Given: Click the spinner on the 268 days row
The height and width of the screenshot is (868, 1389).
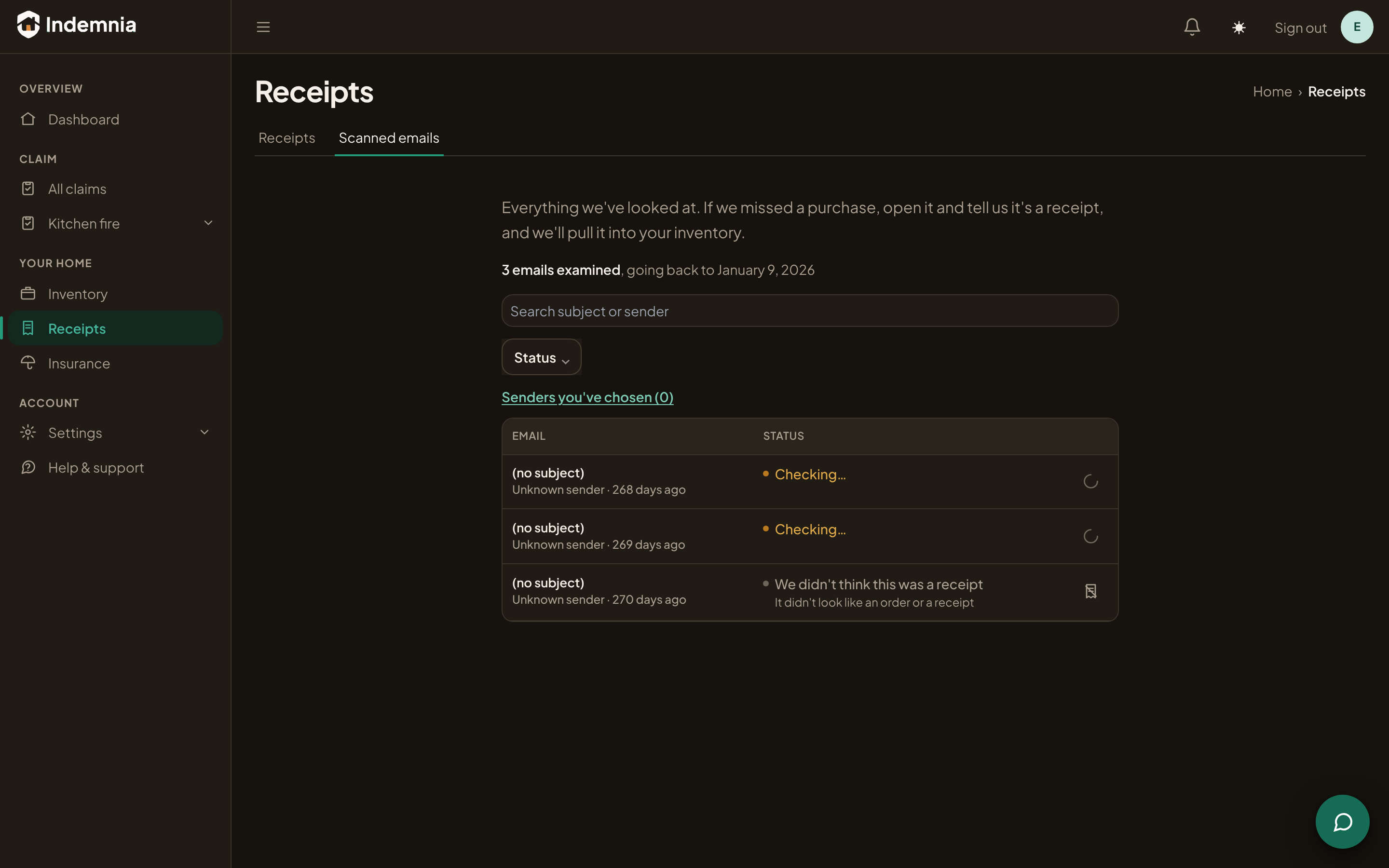Looking at the screenshot, I should [1090, 482].
